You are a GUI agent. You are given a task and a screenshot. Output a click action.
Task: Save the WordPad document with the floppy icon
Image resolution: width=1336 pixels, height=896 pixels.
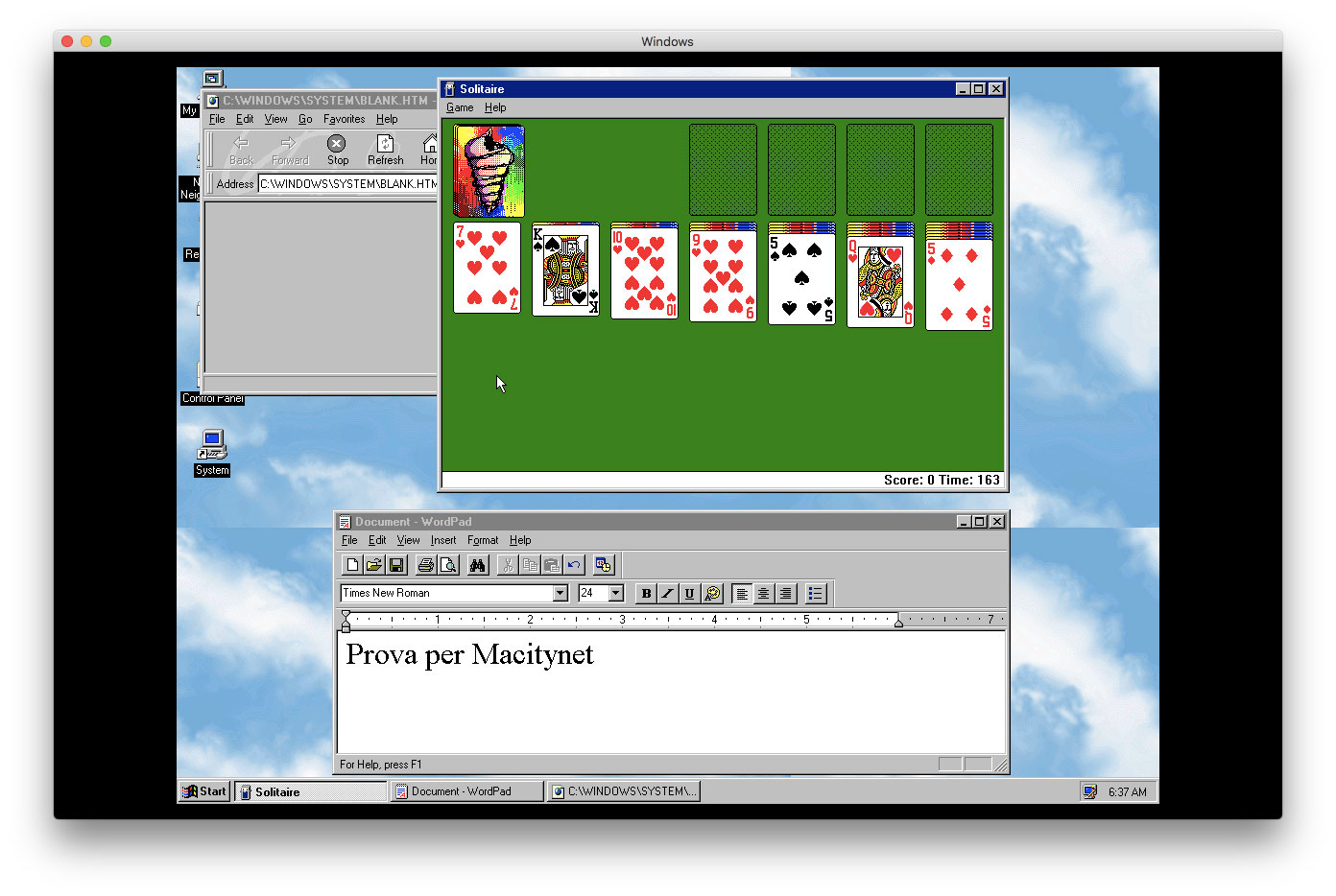396,565
